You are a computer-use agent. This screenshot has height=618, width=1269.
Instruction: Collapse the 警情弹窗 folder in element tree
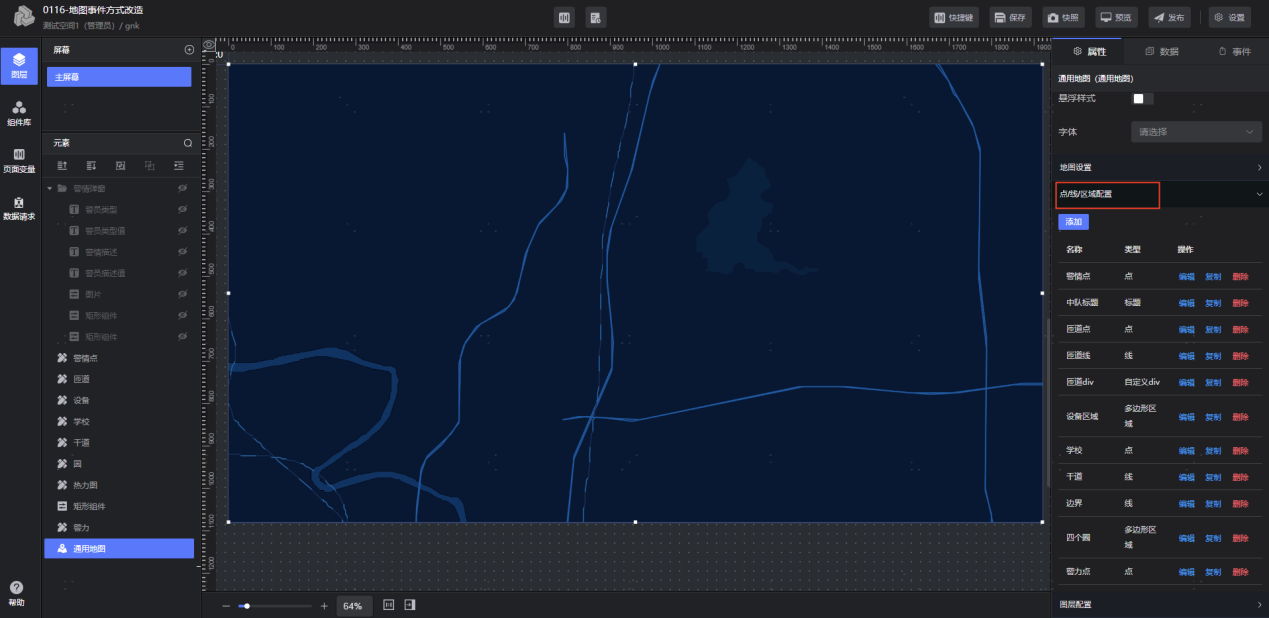(50, 188)
